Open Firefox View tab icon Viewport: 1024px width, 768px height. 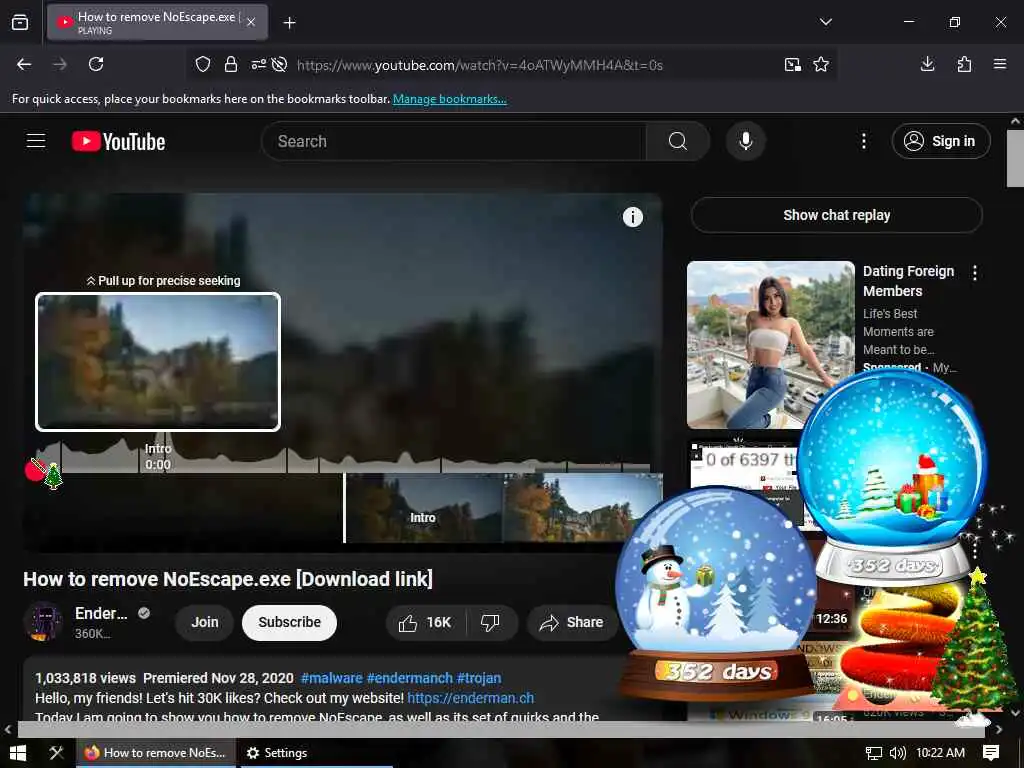(20, 22)
